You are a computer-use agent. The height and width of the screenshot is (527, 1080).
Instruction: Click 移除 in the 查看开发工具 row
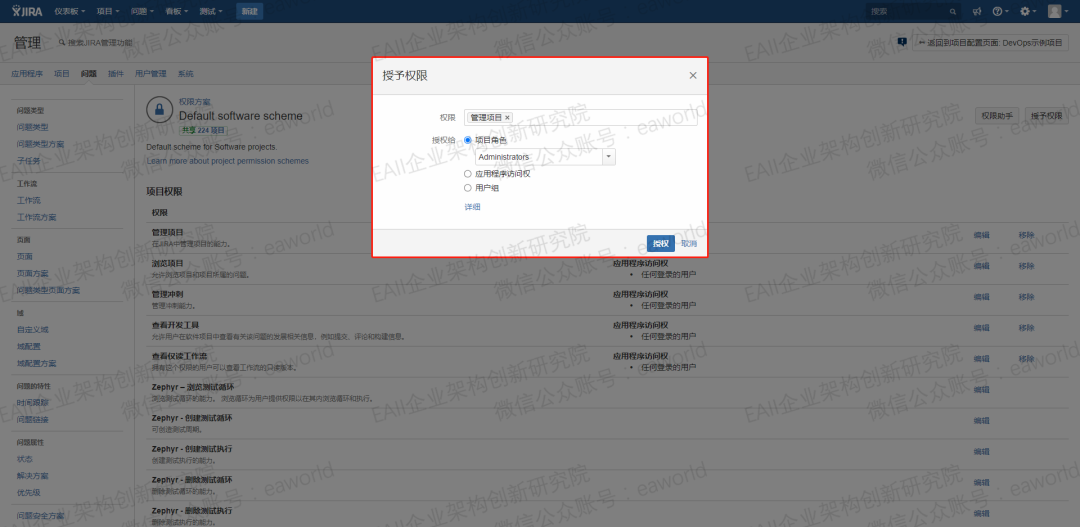tap(1026, 327)
